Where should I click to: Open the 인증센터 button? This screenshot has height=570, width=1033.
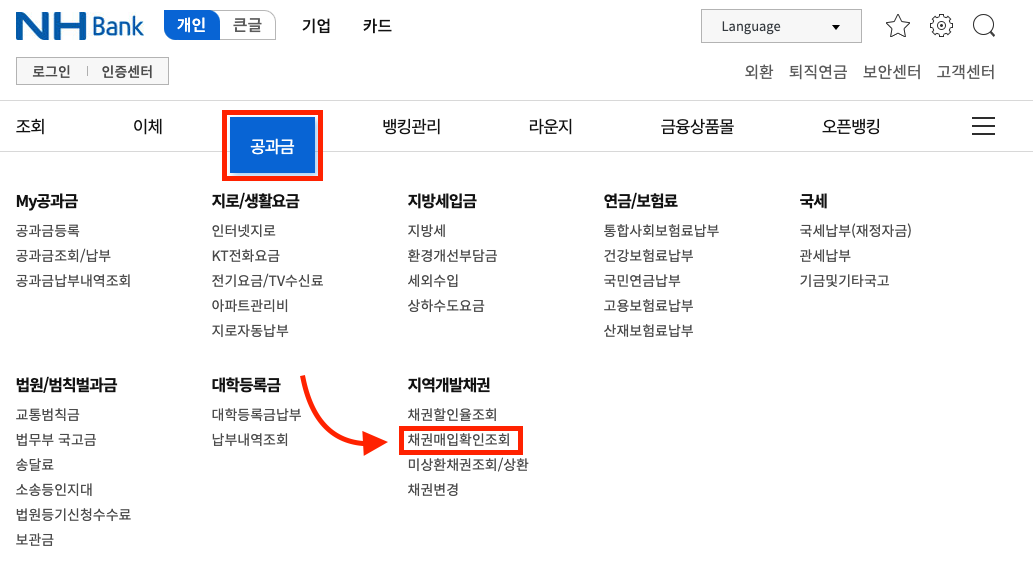pyautogui.click(x=127, y=71)
